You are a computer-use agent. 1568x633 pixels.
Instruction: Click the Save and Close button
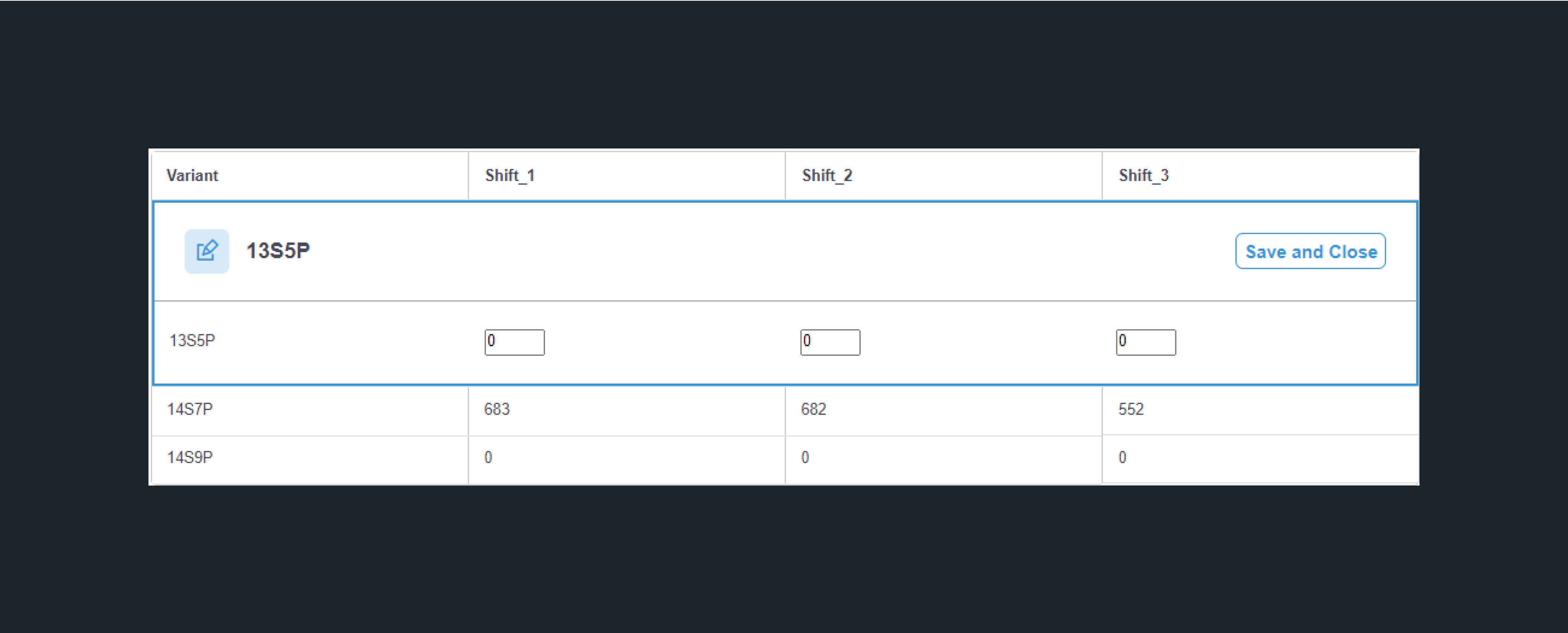[1310, 251]
